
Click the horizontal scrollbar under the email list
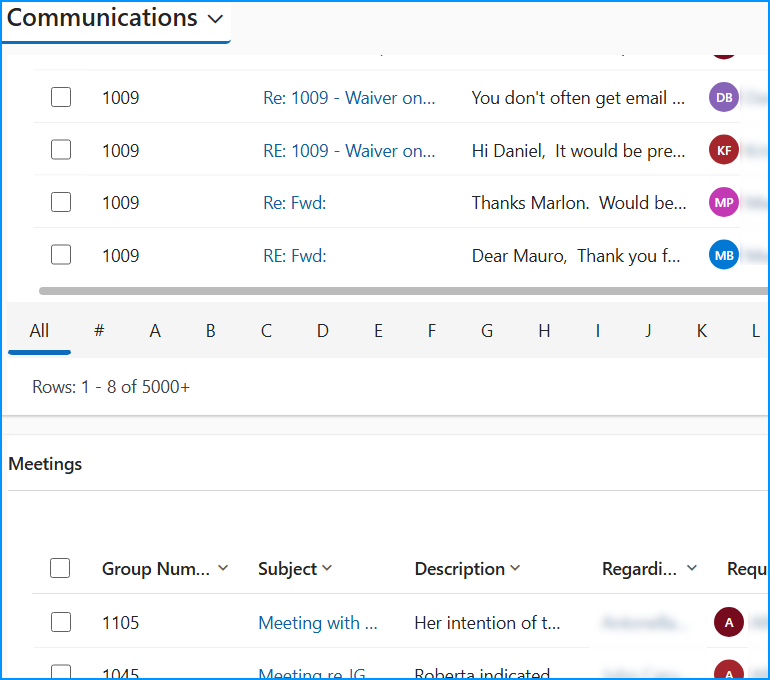400,291
